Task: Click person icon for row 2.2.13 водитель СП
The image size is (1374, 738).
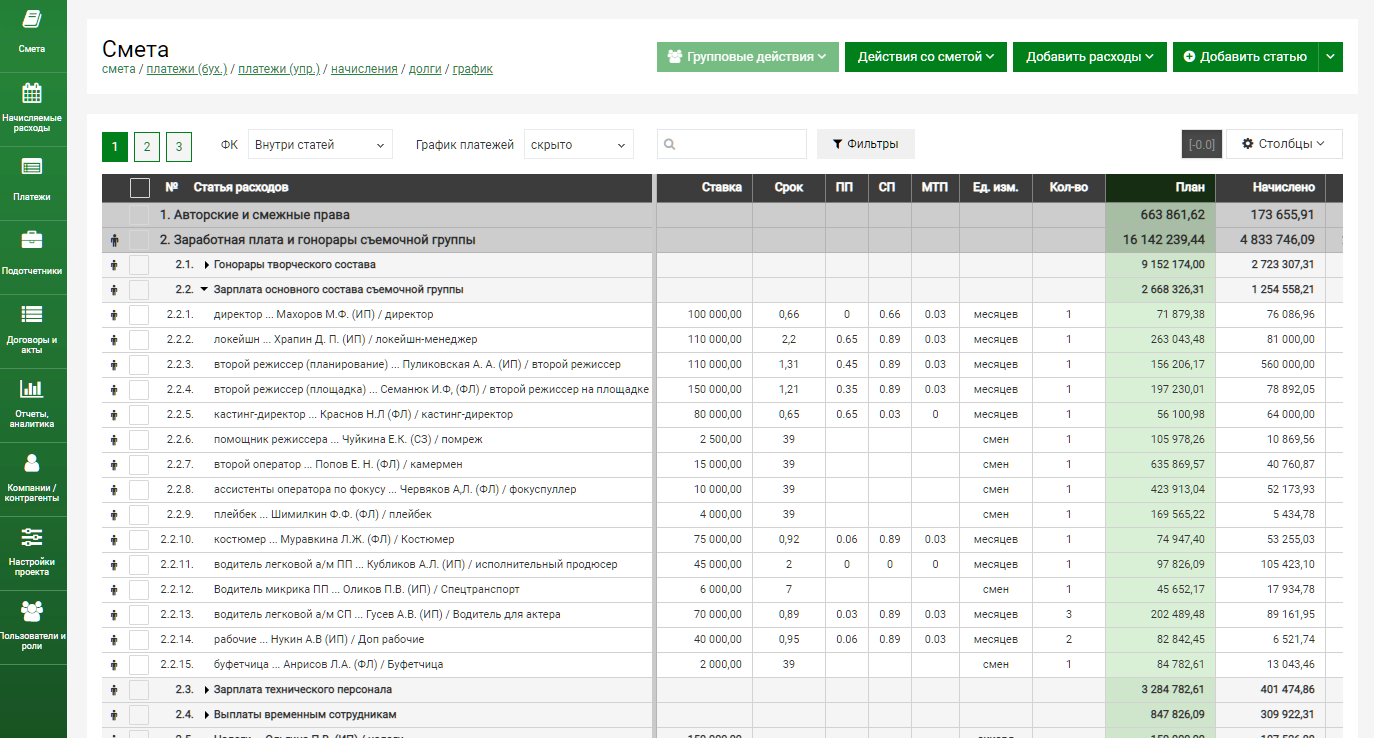Action: pyautogui.click(x=114, y=615)
